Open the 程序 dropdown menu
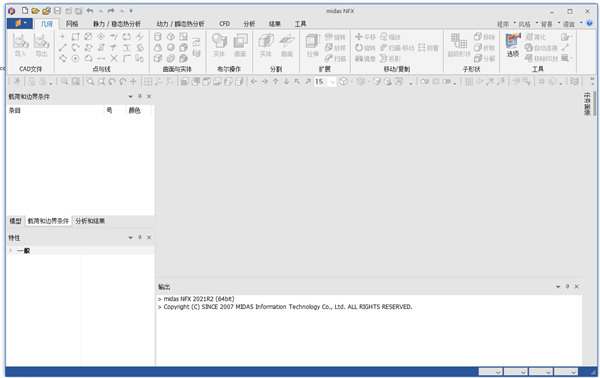 tap(506, 24)
